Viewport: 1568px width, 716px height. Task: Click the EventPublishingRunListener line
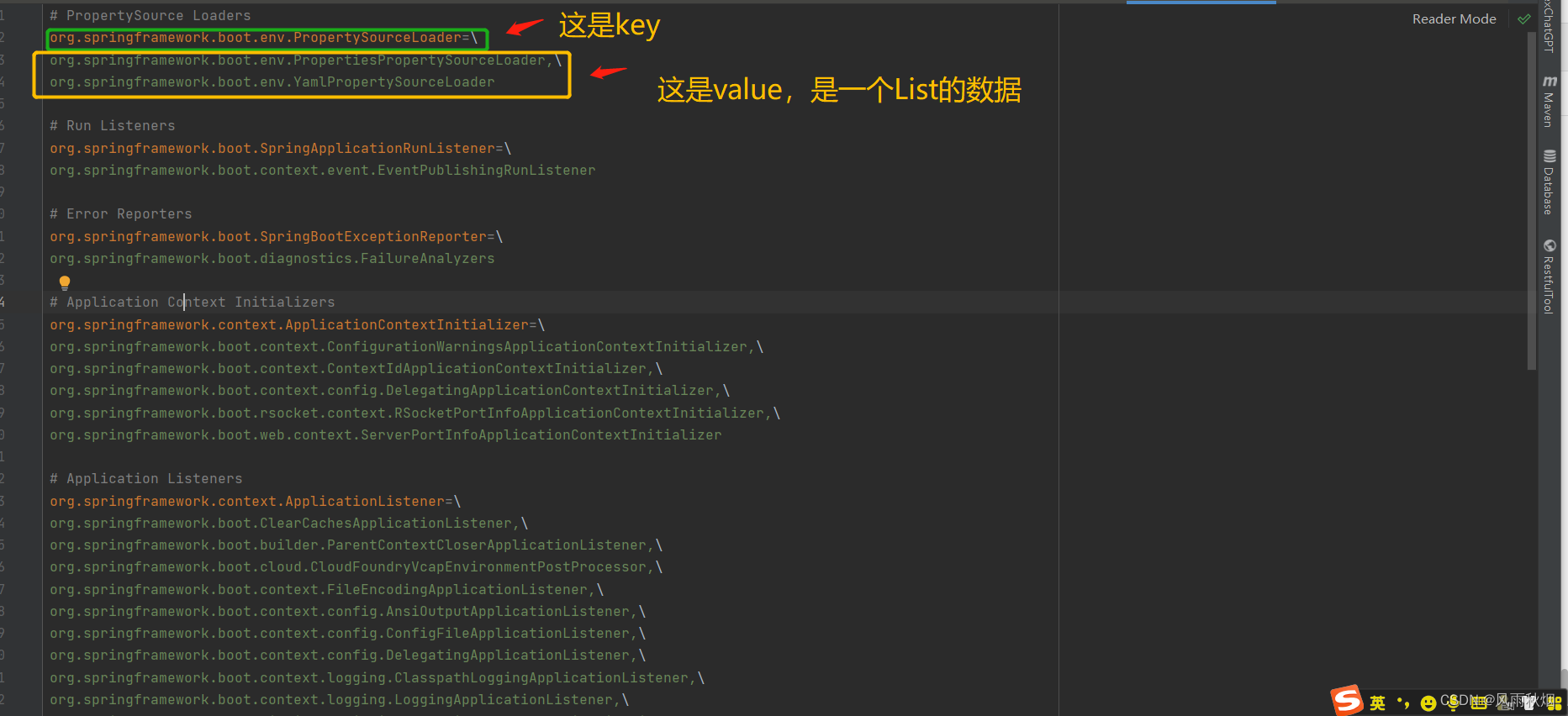click(x=322, y=171)
